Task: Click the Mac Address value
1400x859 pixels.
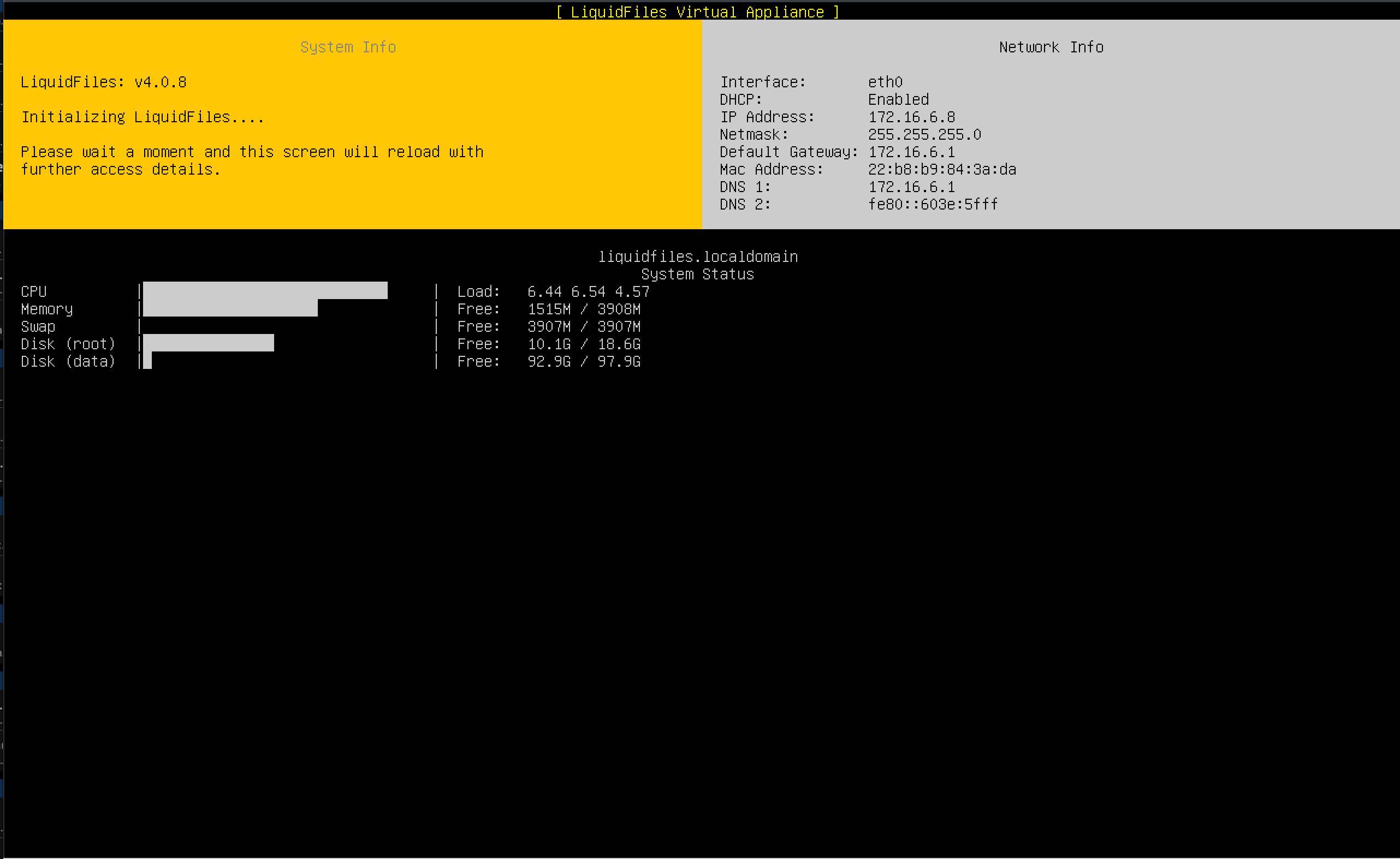Action: pos(942,169)
